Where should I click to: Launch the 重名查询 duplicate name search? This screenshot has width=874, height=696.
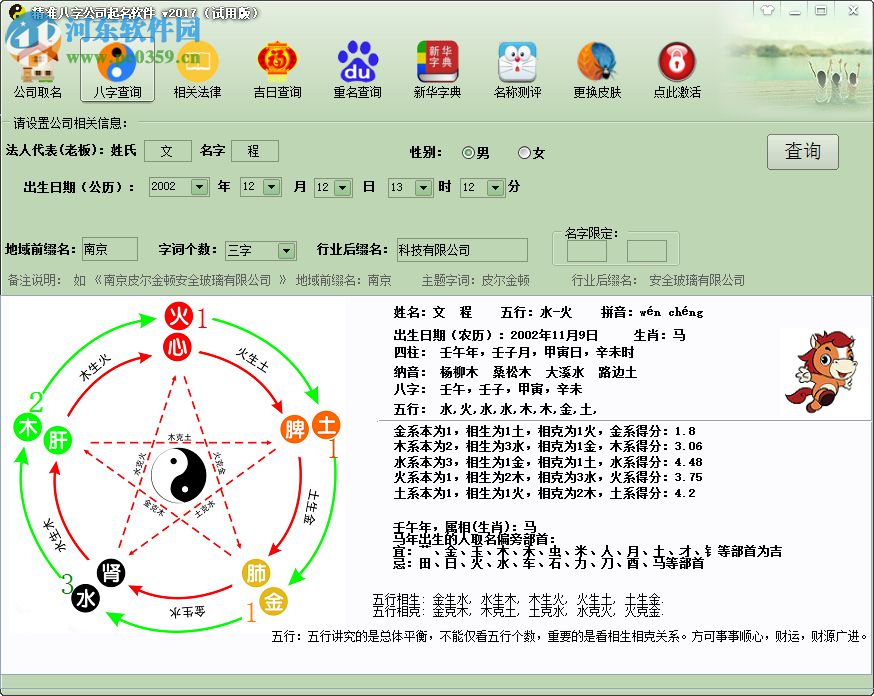tap(358, 67)
